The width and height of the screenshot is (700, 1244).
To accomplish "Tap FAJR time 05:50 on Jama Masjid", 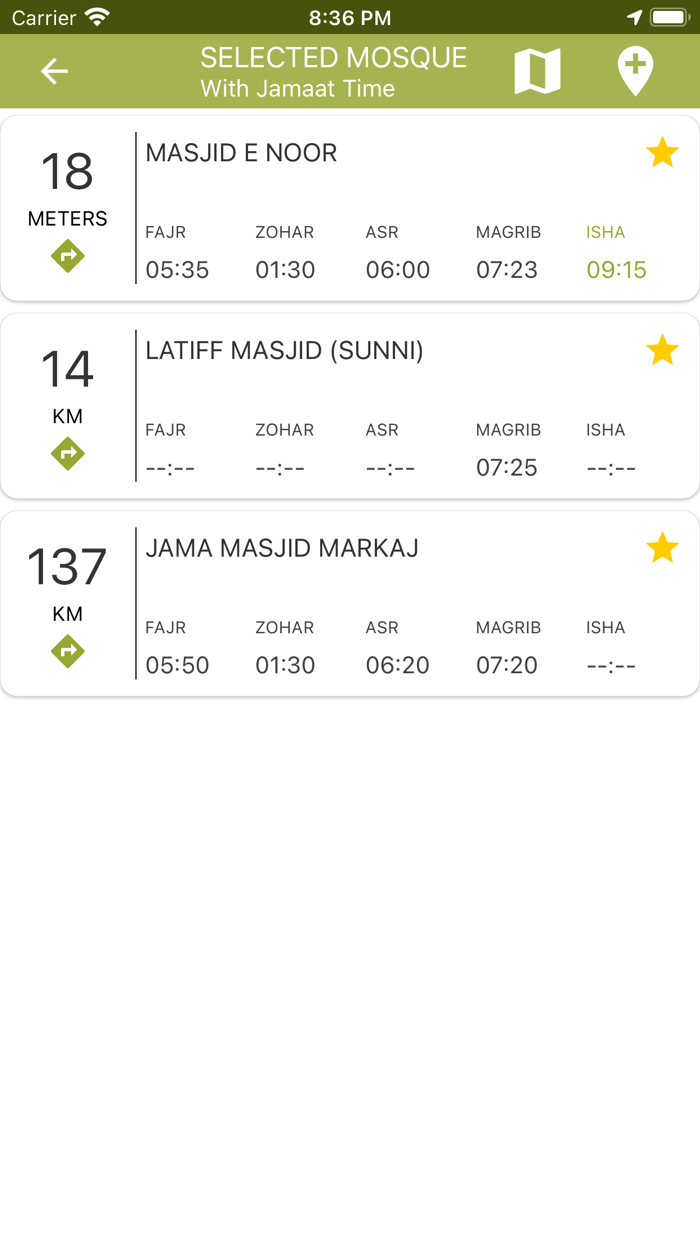I will 178,664.
